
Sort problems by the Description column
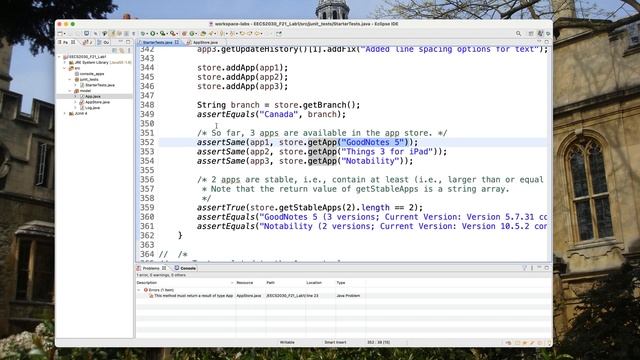[185, 282]
